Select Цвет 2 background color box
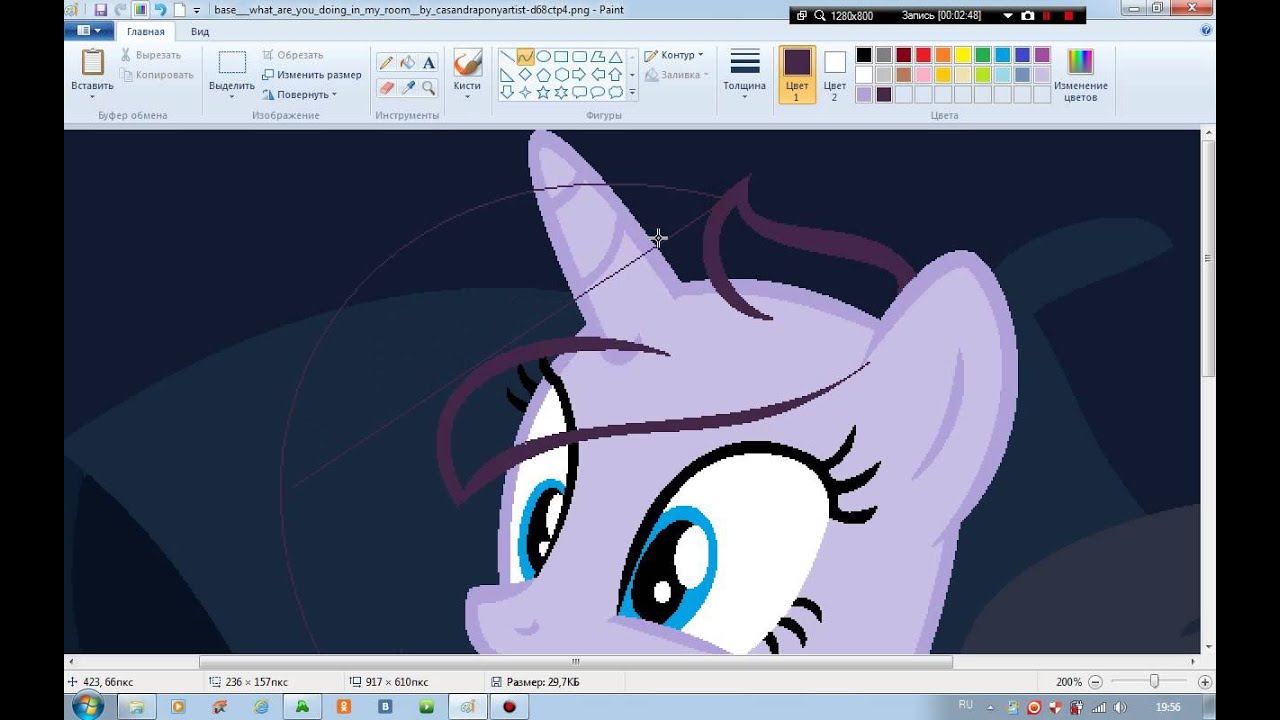The height and width of the screenshot is (720, 1280). [834, 75]
